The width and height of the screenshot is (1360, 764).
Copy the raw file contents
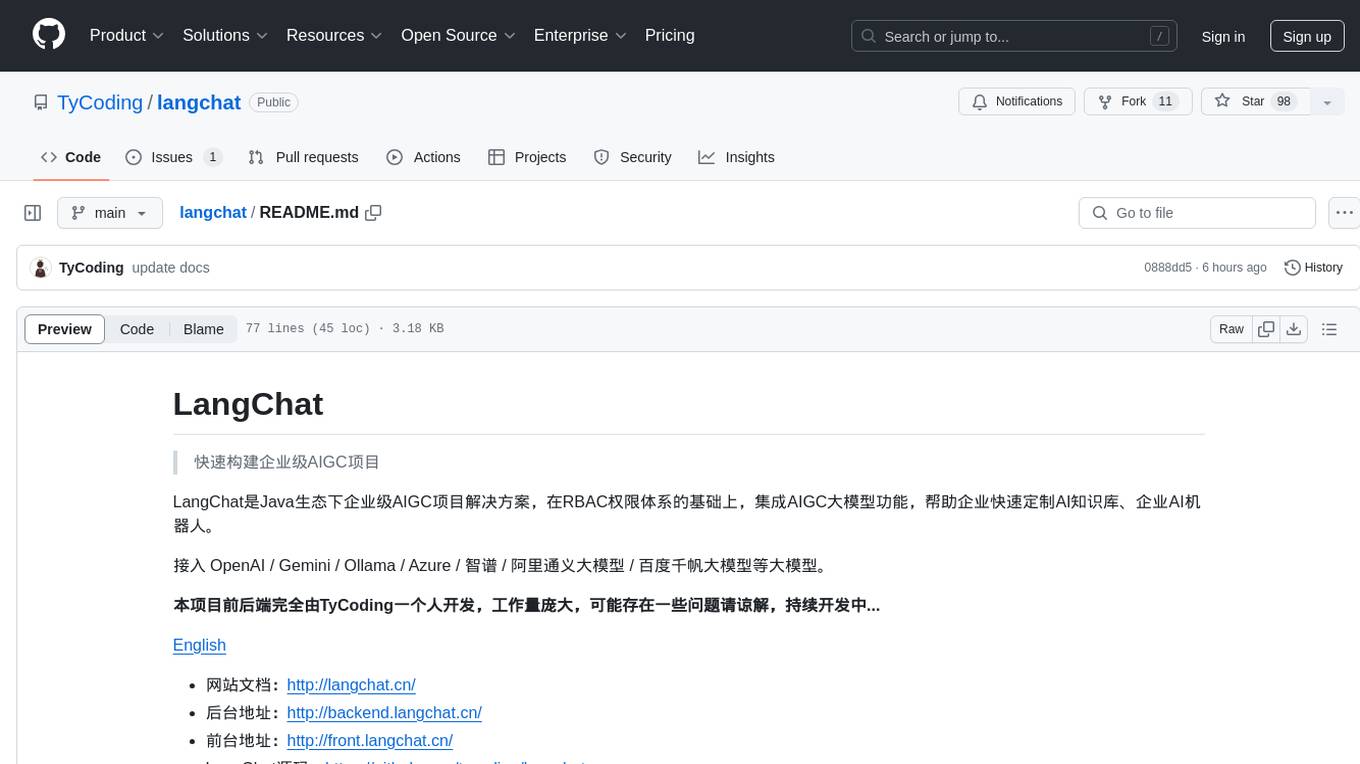point(1267,329)
